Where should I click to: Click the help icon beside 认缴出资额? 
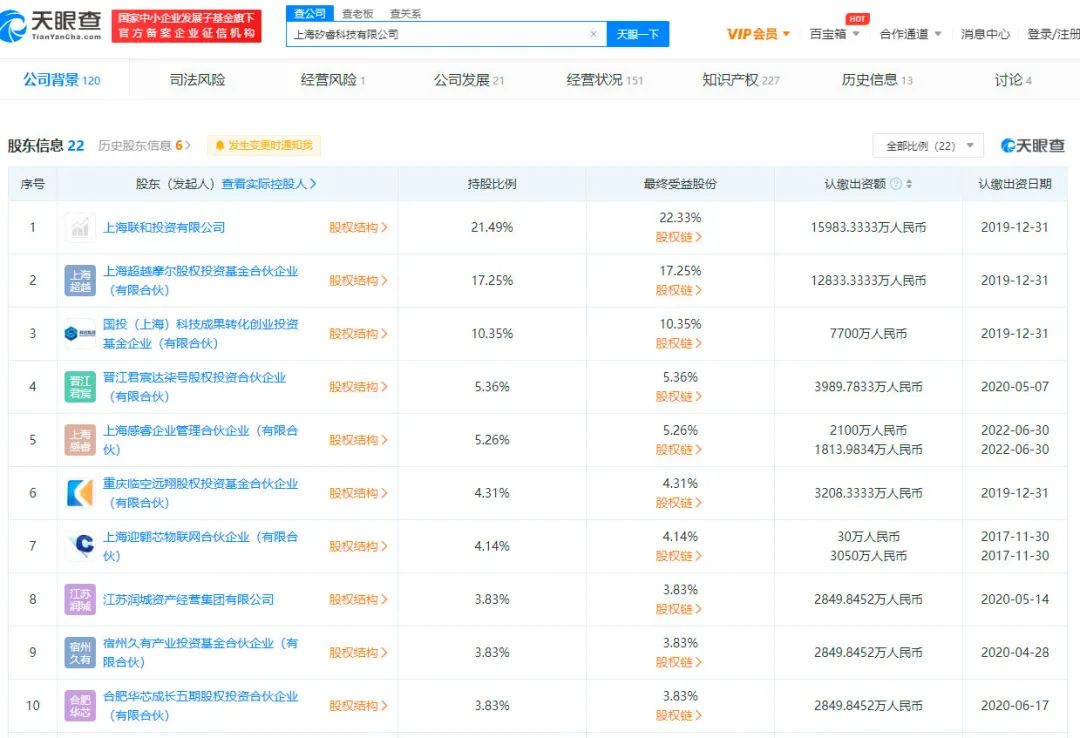895,184
